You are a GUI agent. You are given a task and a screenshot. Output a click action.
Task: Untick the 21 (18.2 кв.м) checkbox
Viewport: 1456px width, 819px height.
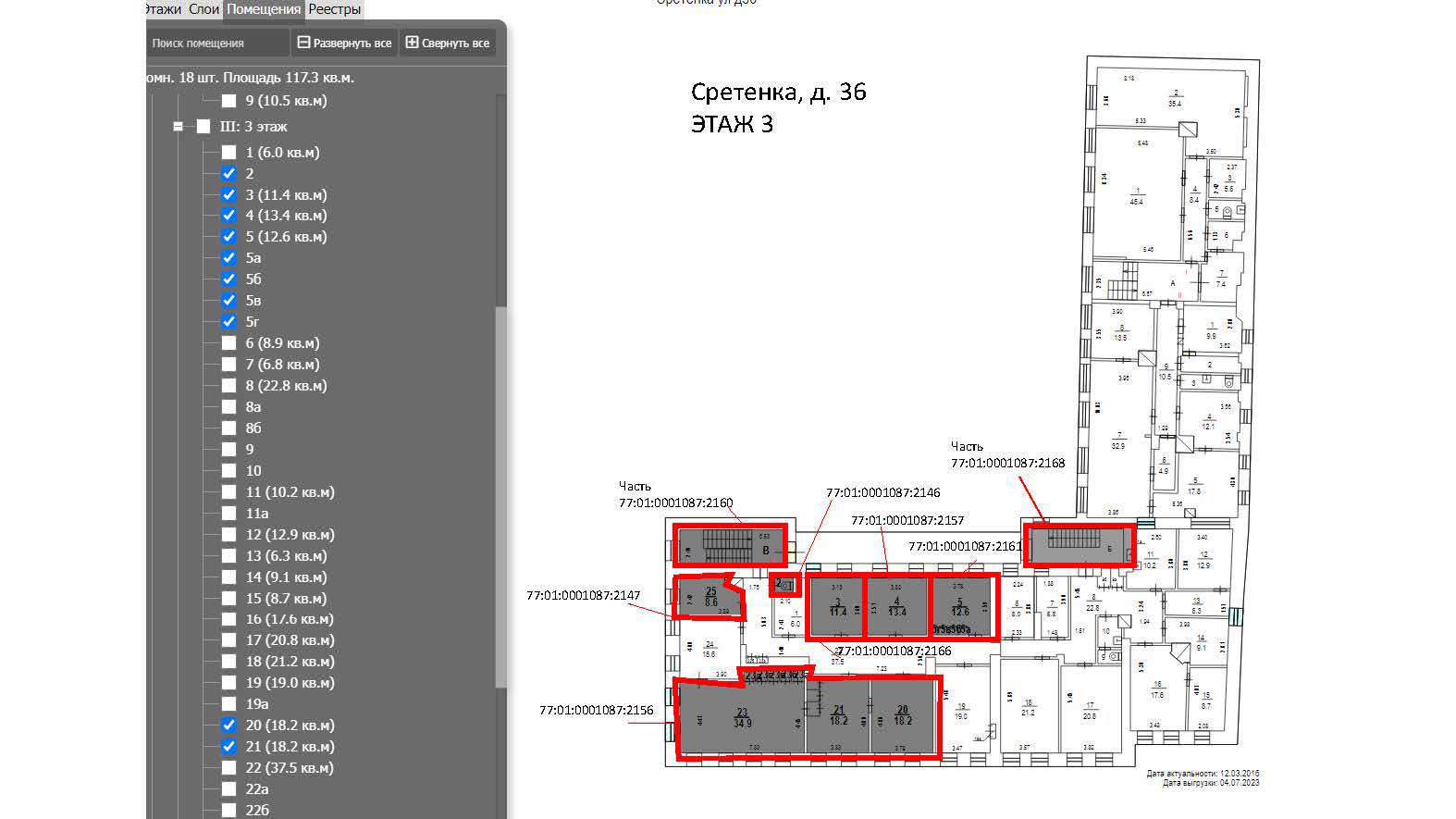pyautogui.click(x=228, y=747)
